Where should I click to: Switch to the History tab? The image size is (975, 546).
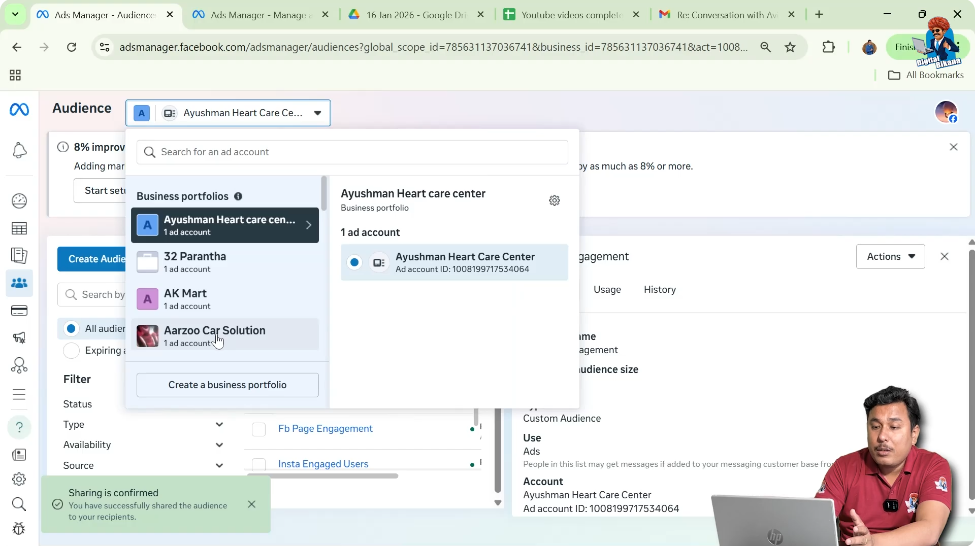click(659, 290)
